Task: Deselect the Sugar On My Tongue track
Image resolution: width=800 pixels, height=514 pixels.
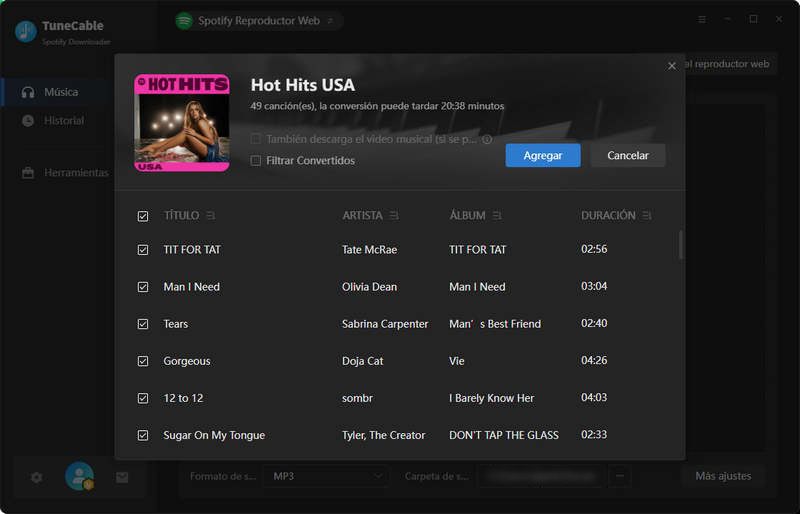Action: point(143,436)
